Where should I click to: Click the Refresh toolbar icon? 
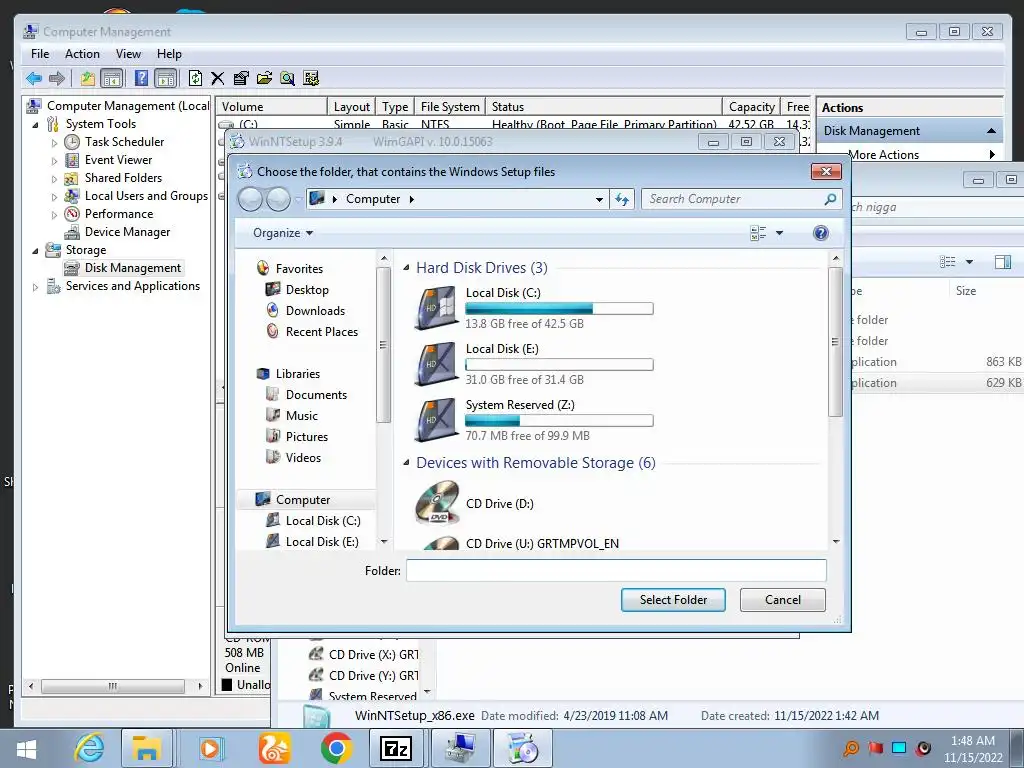pyautogui.click(x=195, y=78)
